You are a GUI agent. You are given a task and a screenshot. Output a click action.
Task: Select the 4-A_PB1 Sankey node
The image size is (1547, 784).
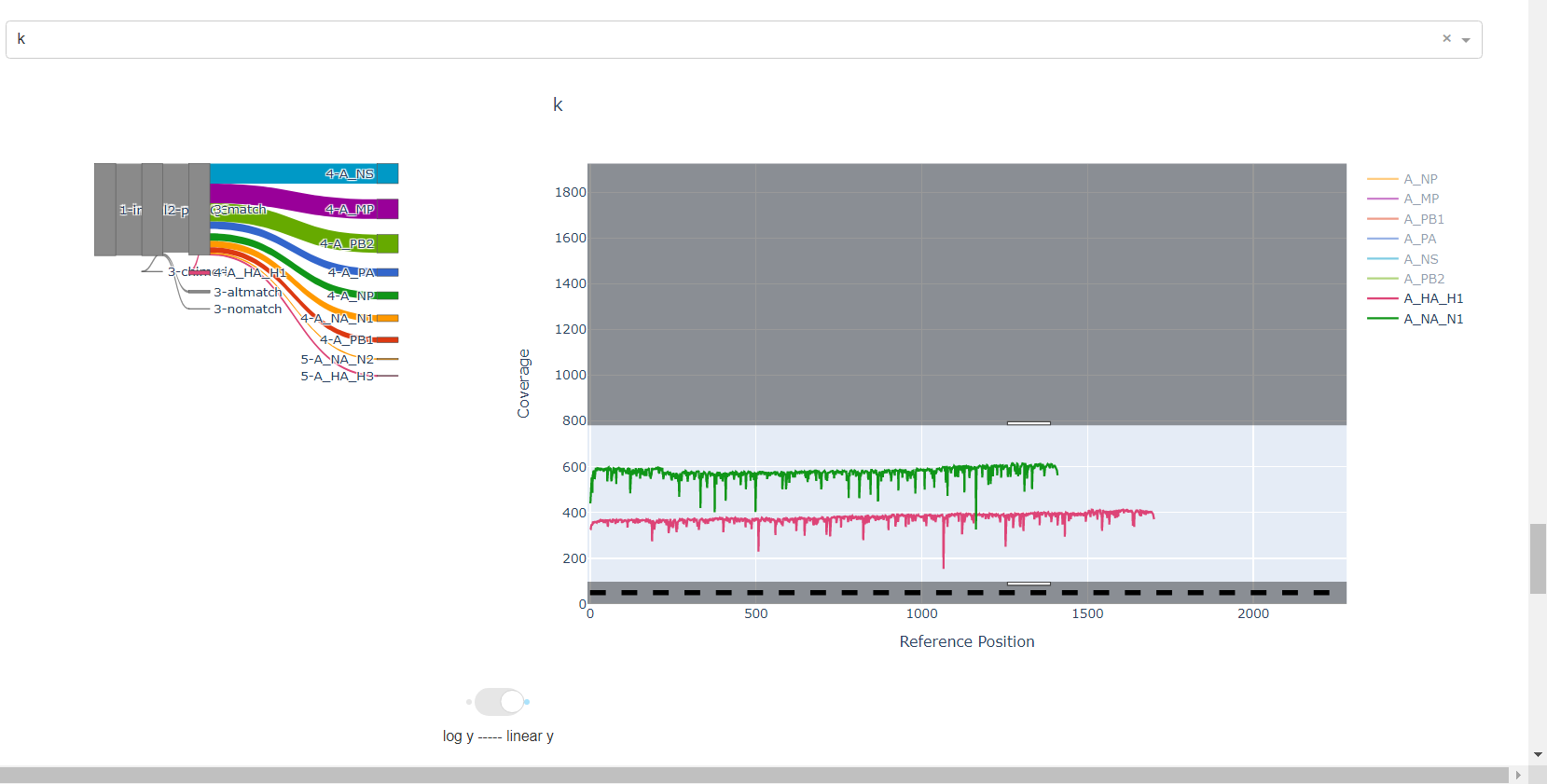[388, 339]
